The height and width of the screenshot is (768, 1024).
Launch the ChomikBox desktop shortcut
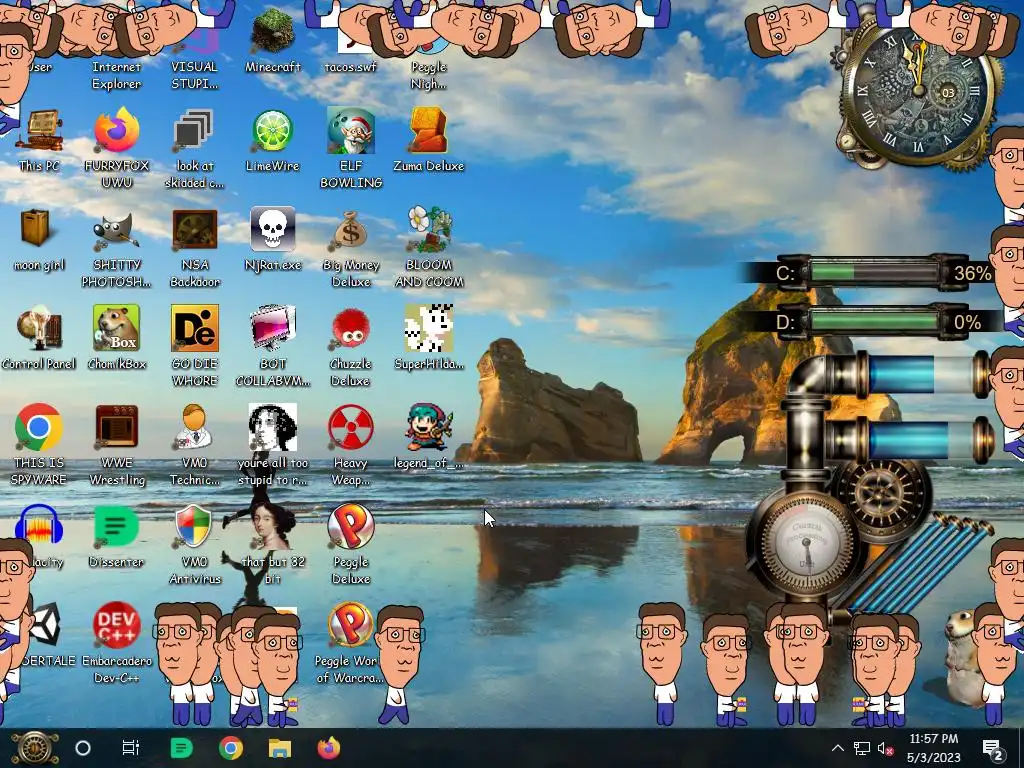click(x=116, y=338)
